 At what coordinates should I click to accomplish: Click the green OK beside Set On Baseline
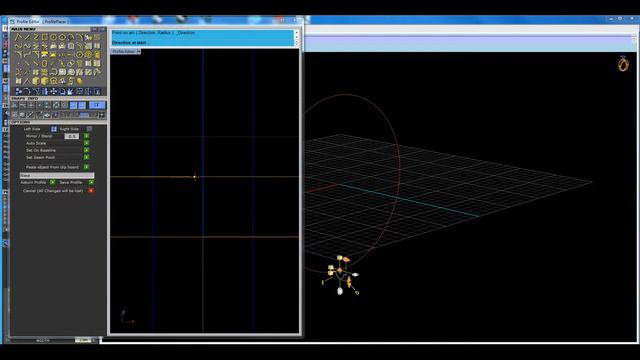[x=87, y=150]
